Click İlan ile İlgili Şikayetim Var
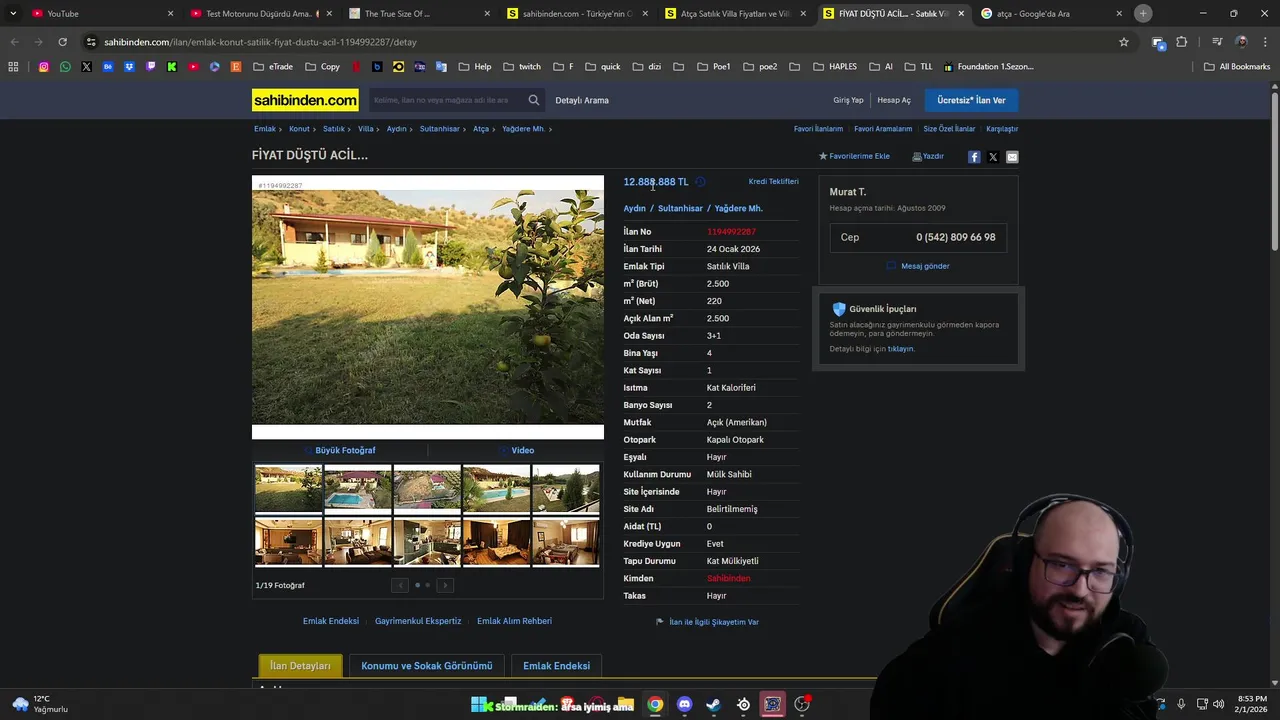 pos(708,622)
